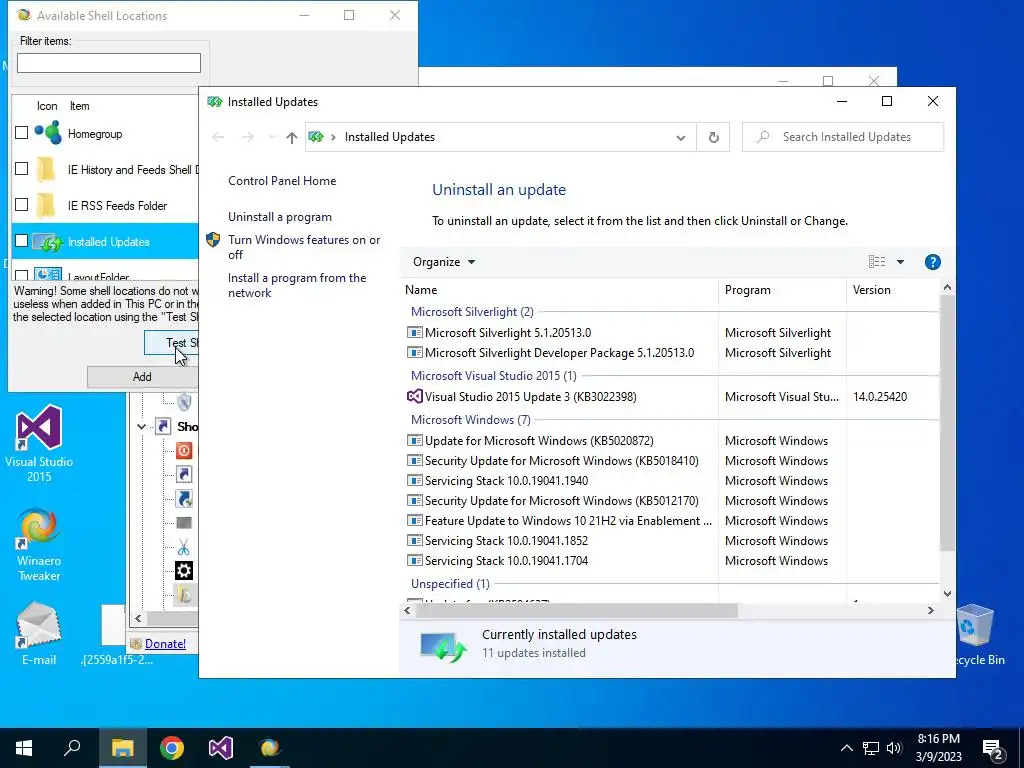1024x768 pixels.
Task: Sort by the Name column header
Action: [559, 290]
